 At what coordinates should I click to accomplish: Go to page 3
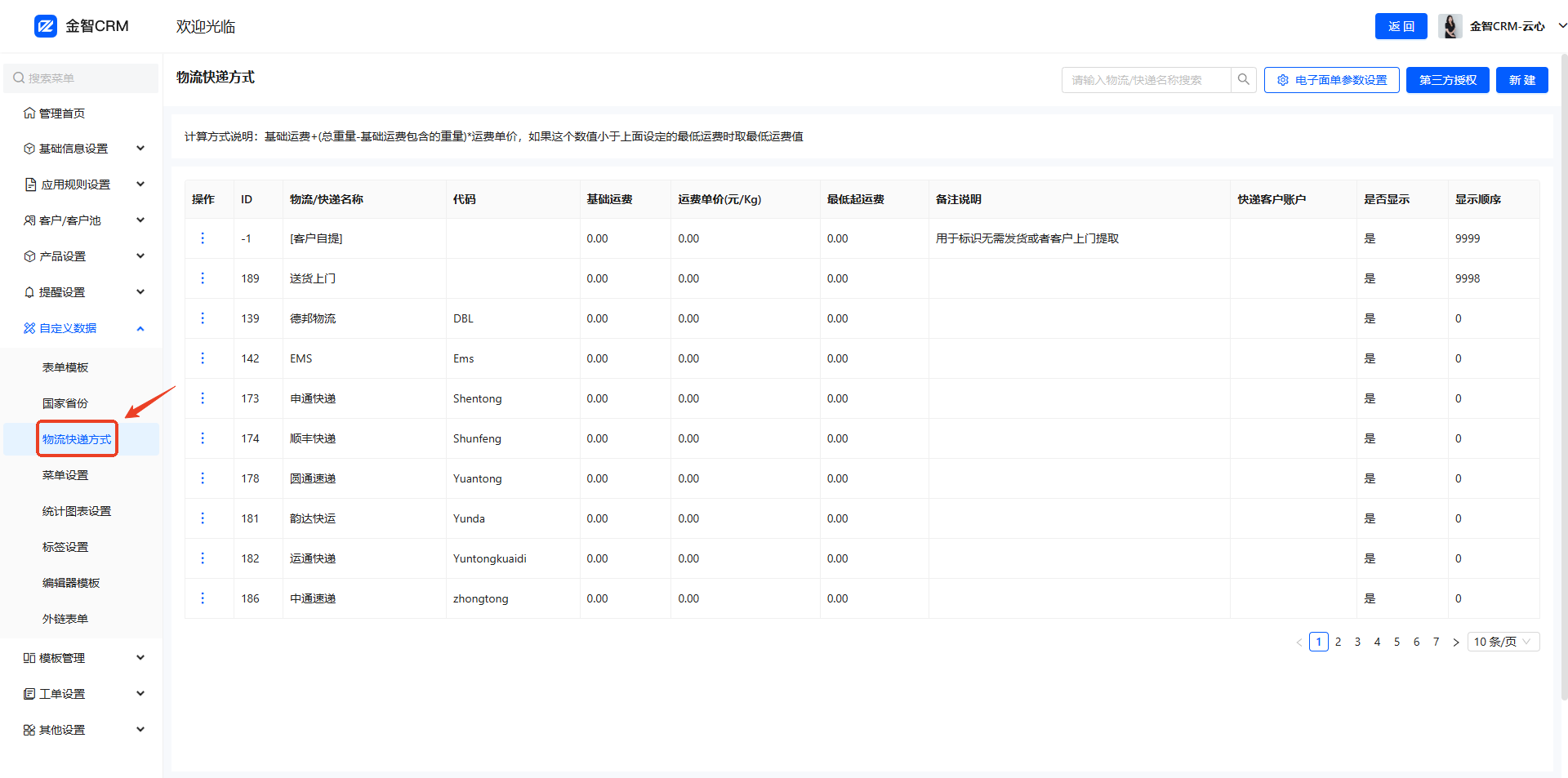click(x=1358, y=642)
